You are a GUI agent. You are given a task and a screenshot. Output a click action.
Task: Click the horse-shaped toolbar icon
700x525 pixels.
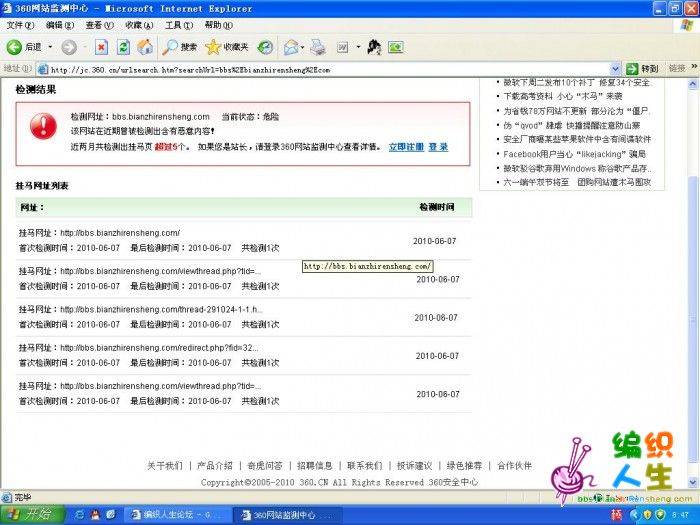[374, 47]
